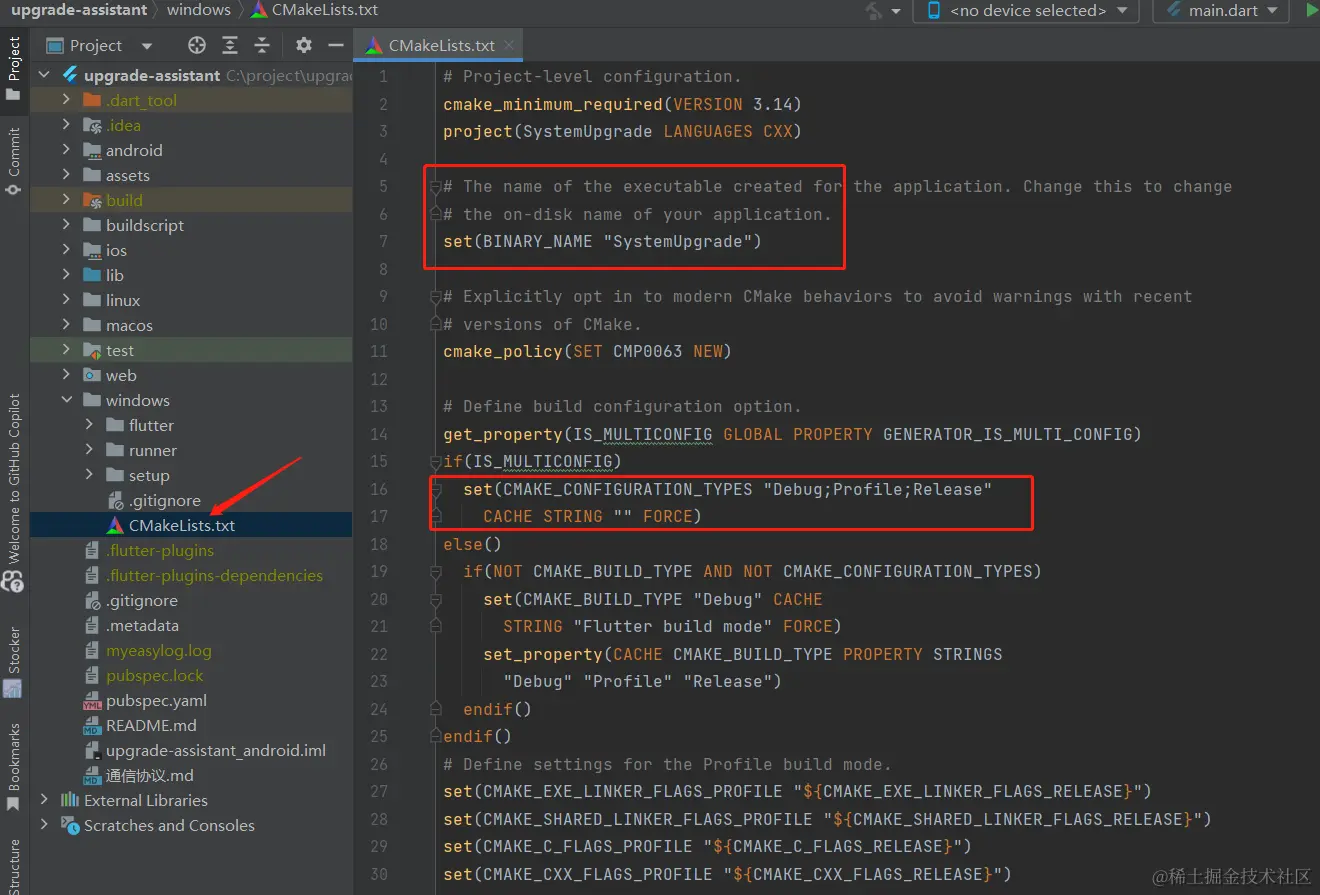Select the linux folder
1320x895 pixels.
[x=123, y=300]
